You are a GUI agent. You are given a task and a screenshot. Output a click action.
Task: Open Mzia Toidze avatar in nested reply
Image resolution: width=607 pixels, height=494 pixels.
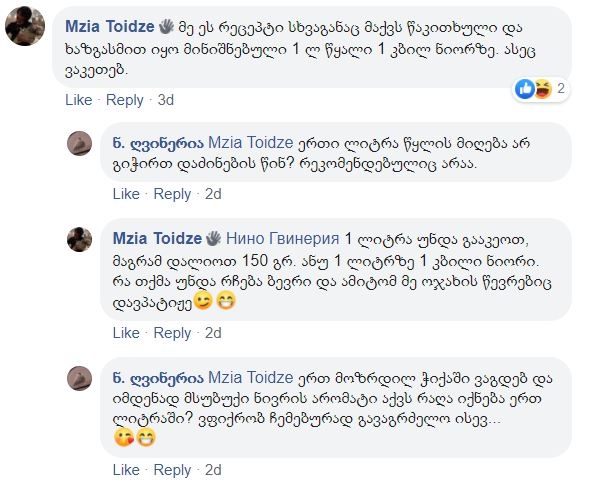coord(81,239)
